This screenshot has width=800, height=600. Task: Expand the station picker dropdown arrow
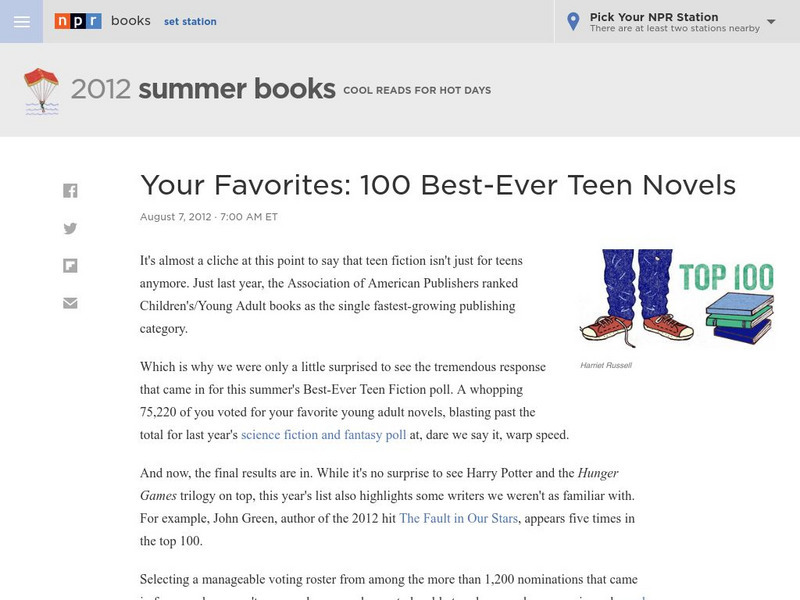click(x=771, y=21)
